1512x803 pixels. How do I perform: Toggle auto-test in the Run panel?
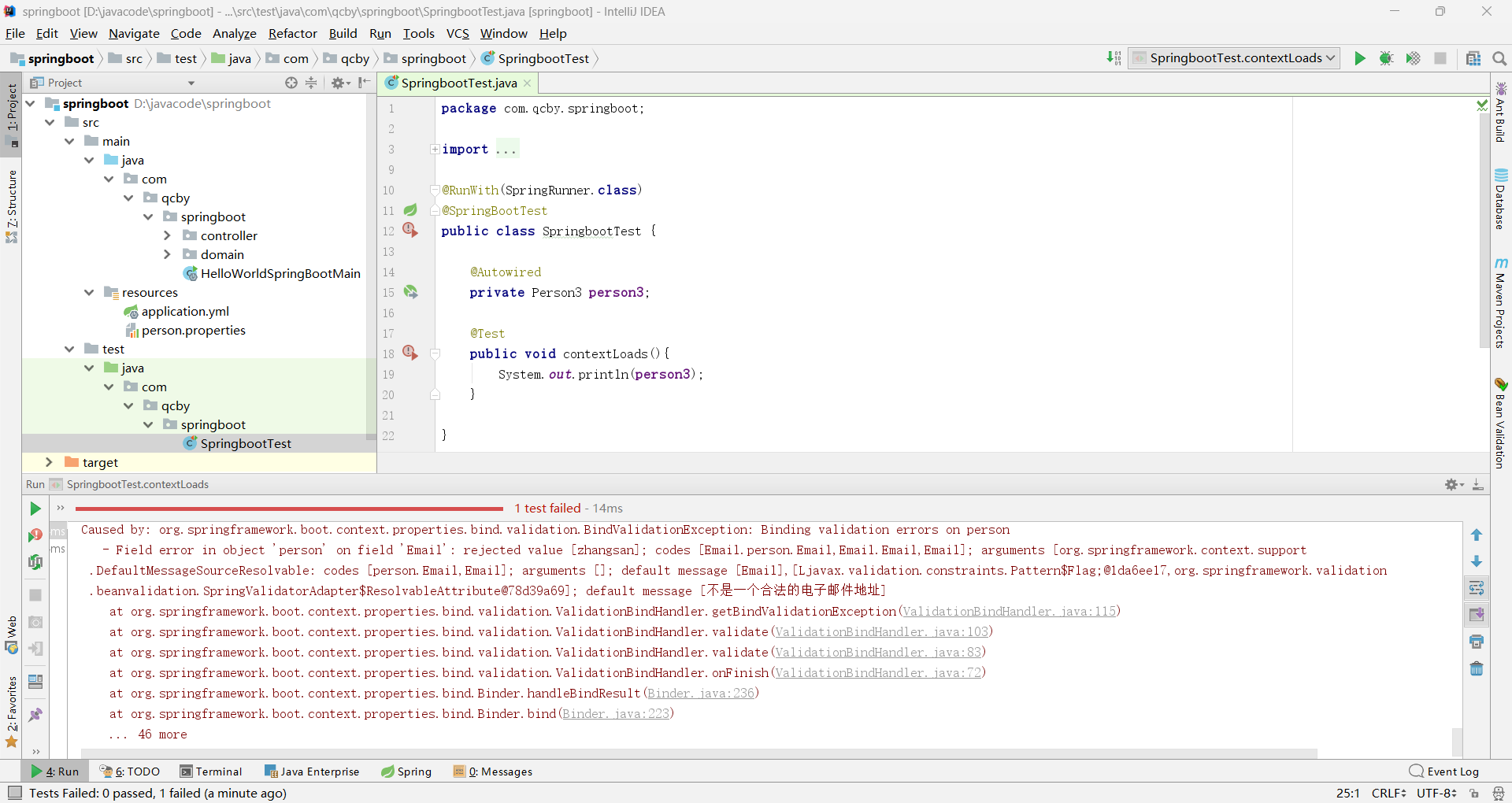point(35,562)
